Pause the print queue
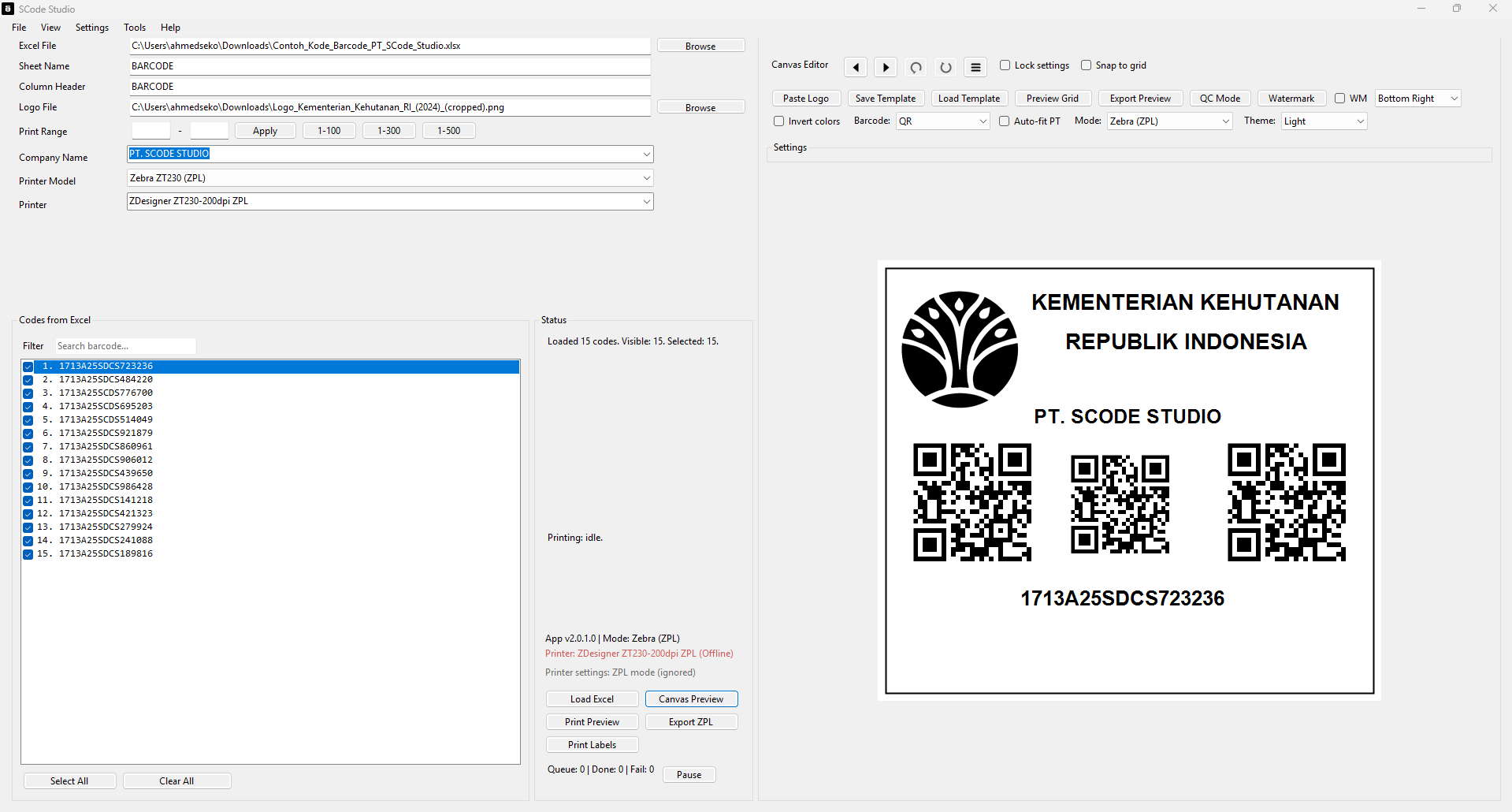This screenshot has width=1512, height=812. [x=689, y=775]
